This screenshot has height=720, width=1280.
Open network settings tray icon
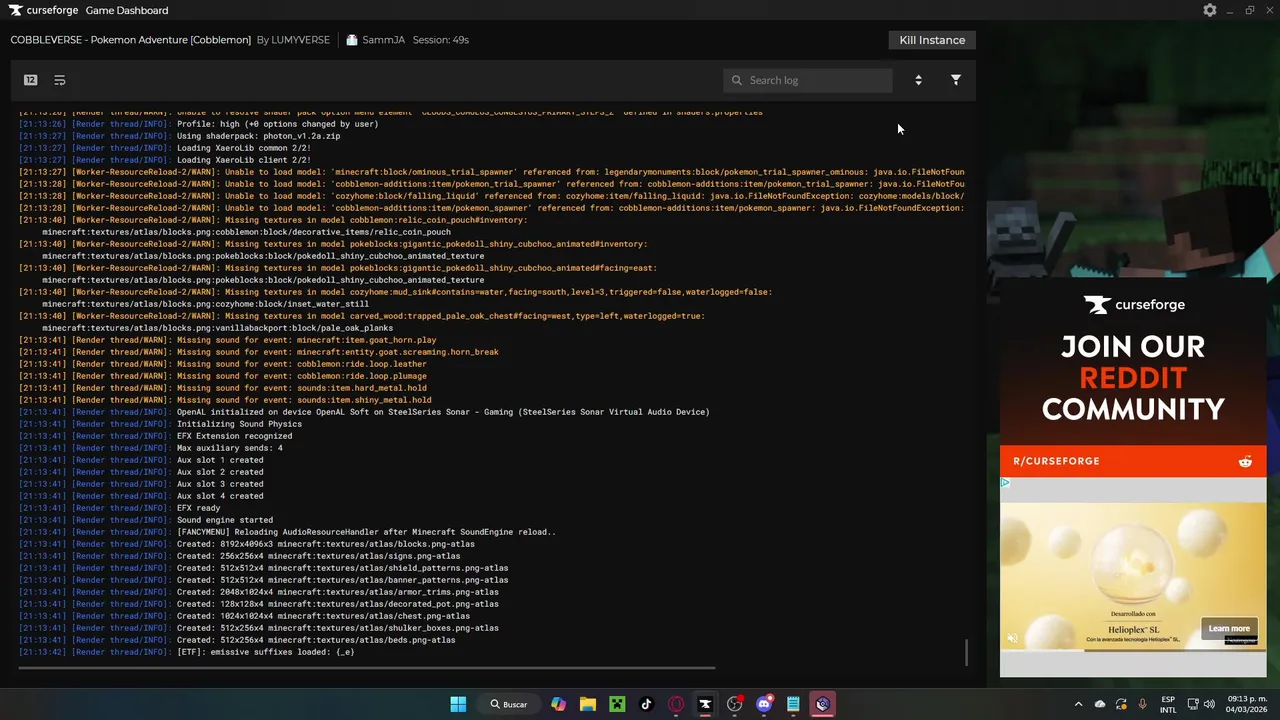[x=1192, y=704]
